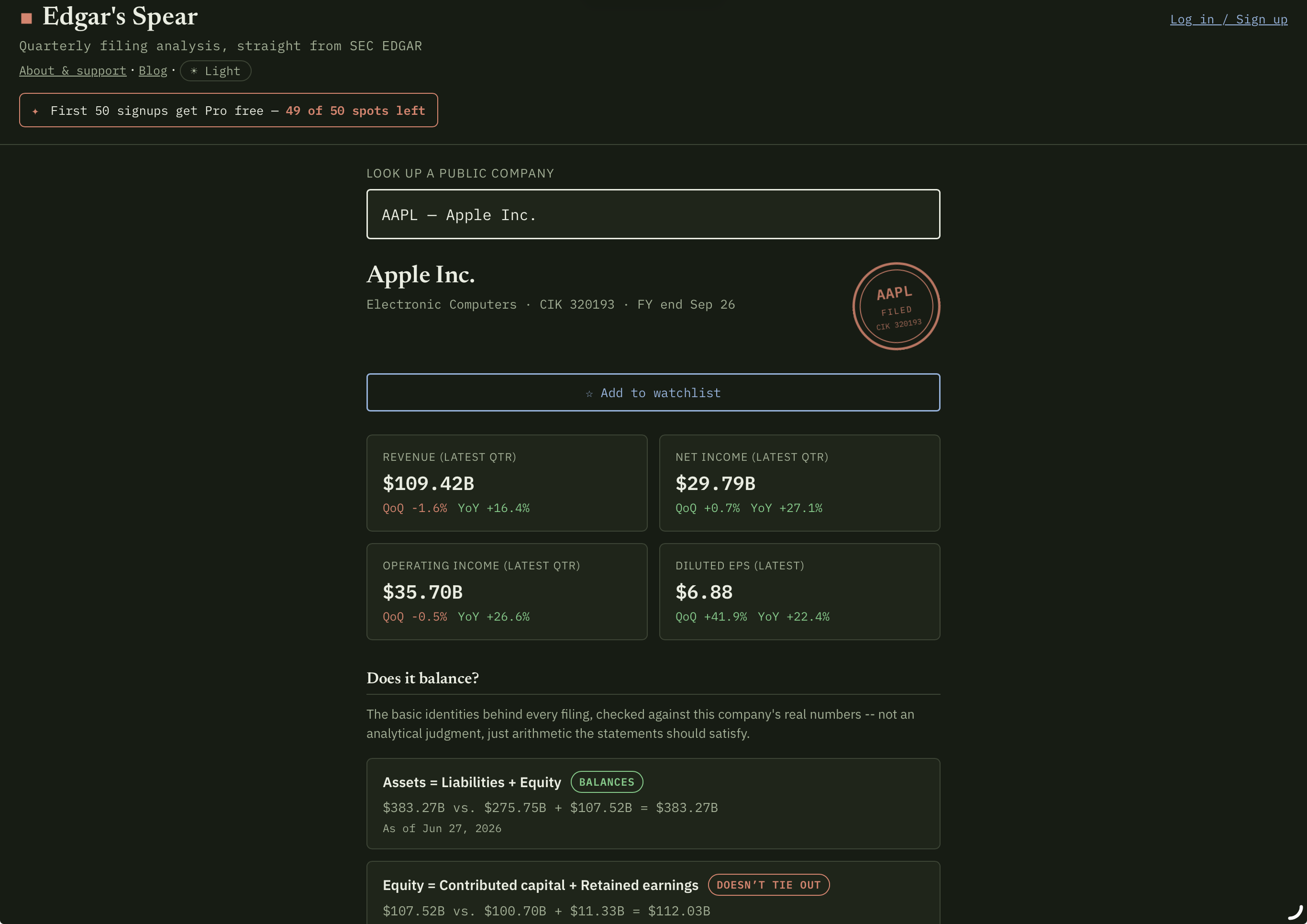Toggle the Light theme switch
This screenshot has width=1307, height=924.
click(x=215, y=71)
